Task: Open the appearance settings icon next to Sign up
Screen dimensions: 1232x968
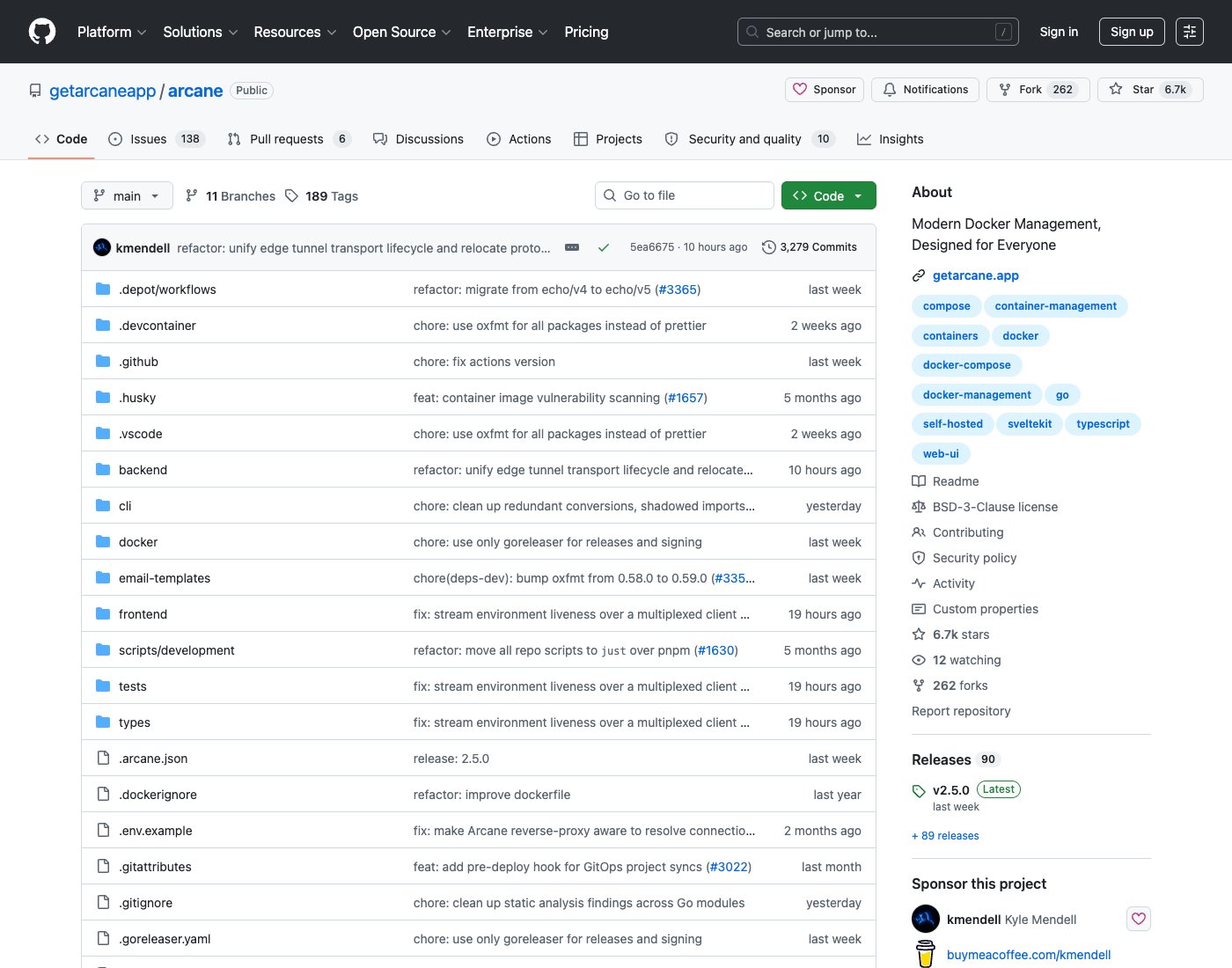Action: pyautogui.click(x=1190, y=32)
